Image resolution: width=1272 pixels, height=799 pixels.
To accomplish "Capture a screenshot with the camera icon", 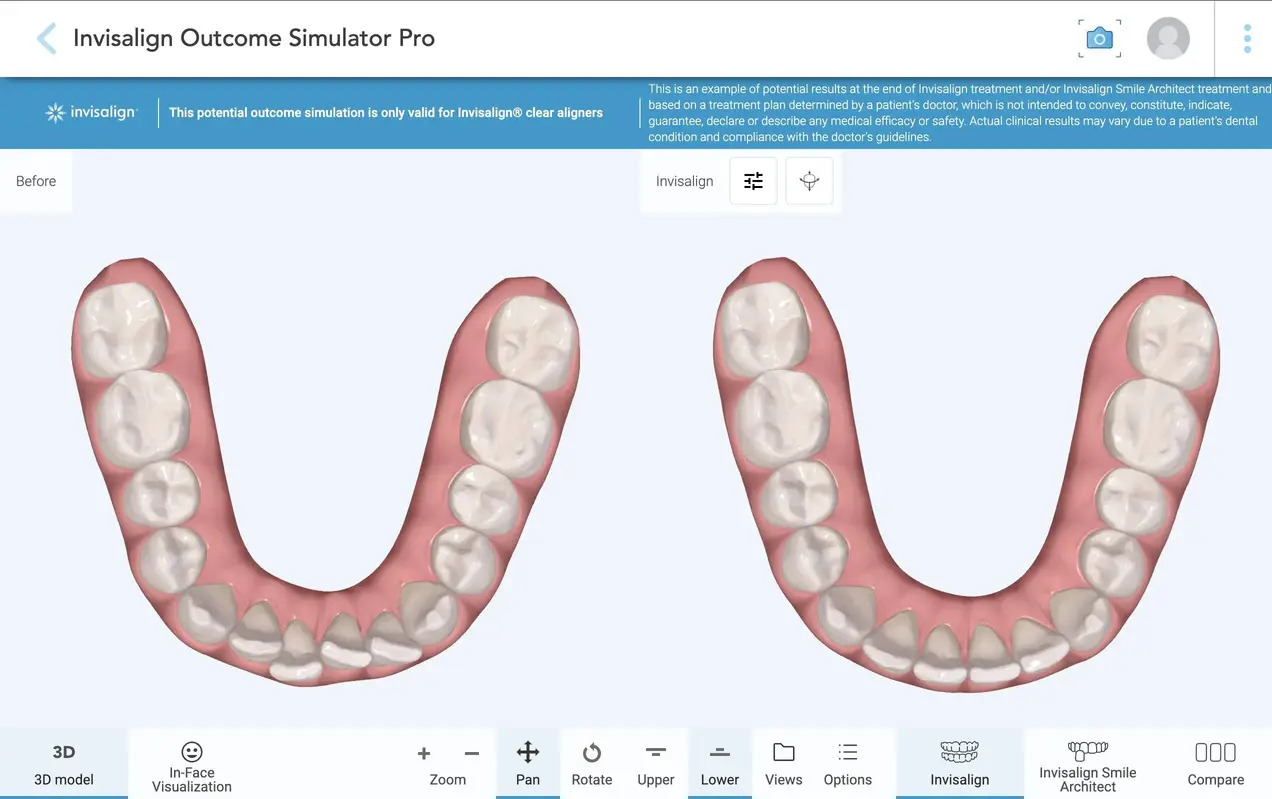I will [x=1099, y=39].
